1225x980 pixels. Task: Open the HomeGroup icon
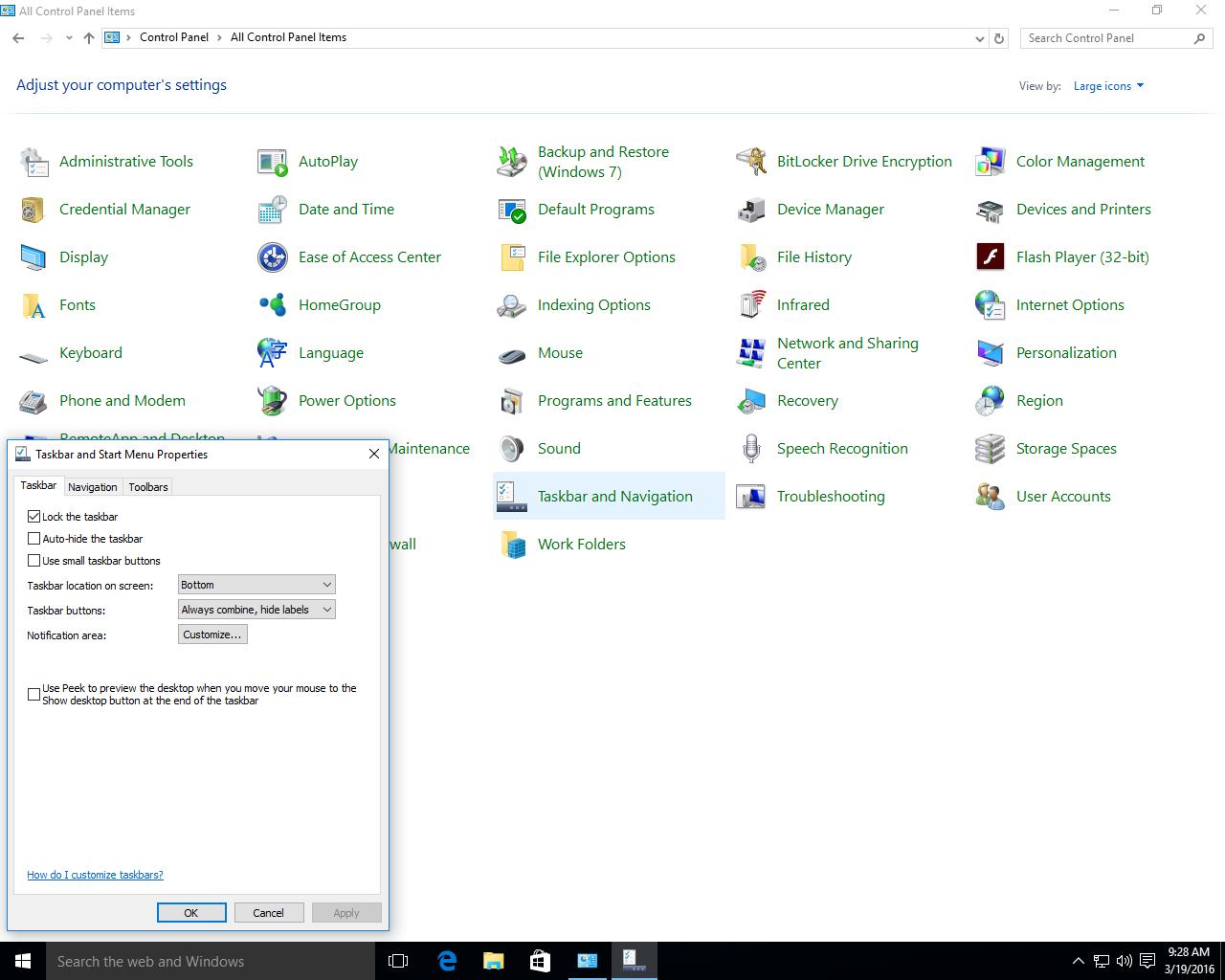[x=273, y=305]
